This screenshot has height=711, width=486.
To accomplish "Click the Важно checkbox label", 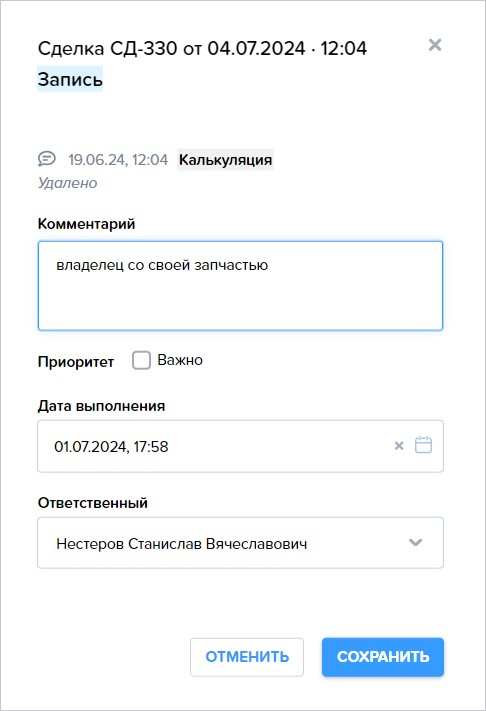I will coord(180,360).
